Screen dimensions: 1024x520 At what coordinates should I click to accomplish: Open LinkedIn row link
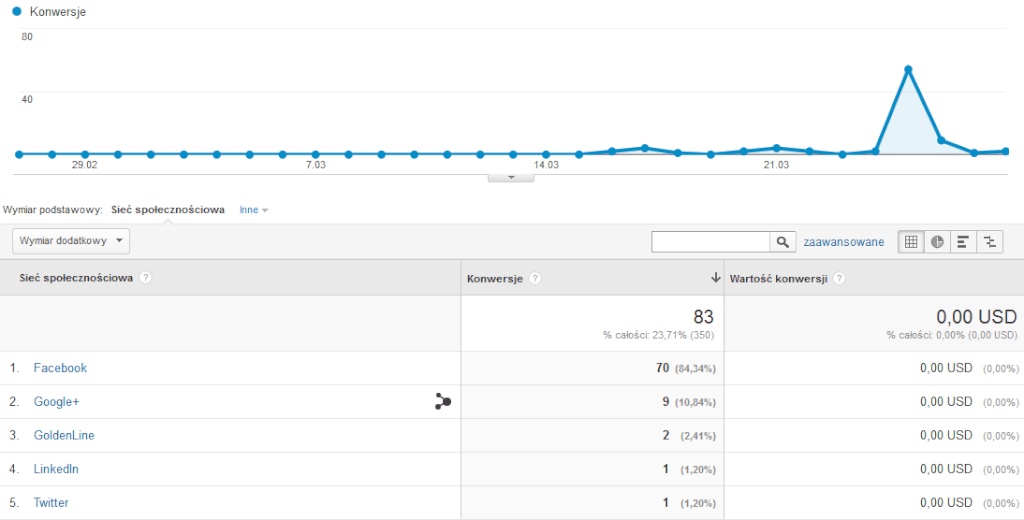click(x=56, y=469)
